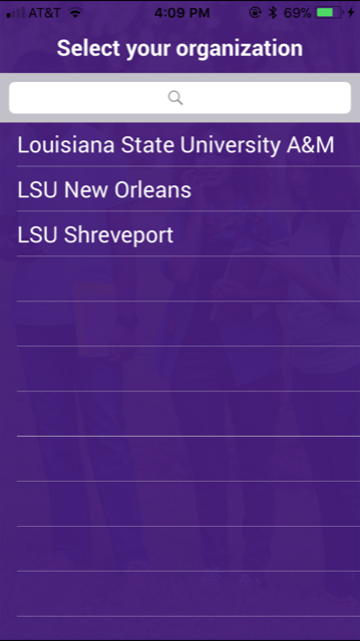The image size is (360, 641).
Task: Tap the magnifying glass search icon
Action: (175, 98)
